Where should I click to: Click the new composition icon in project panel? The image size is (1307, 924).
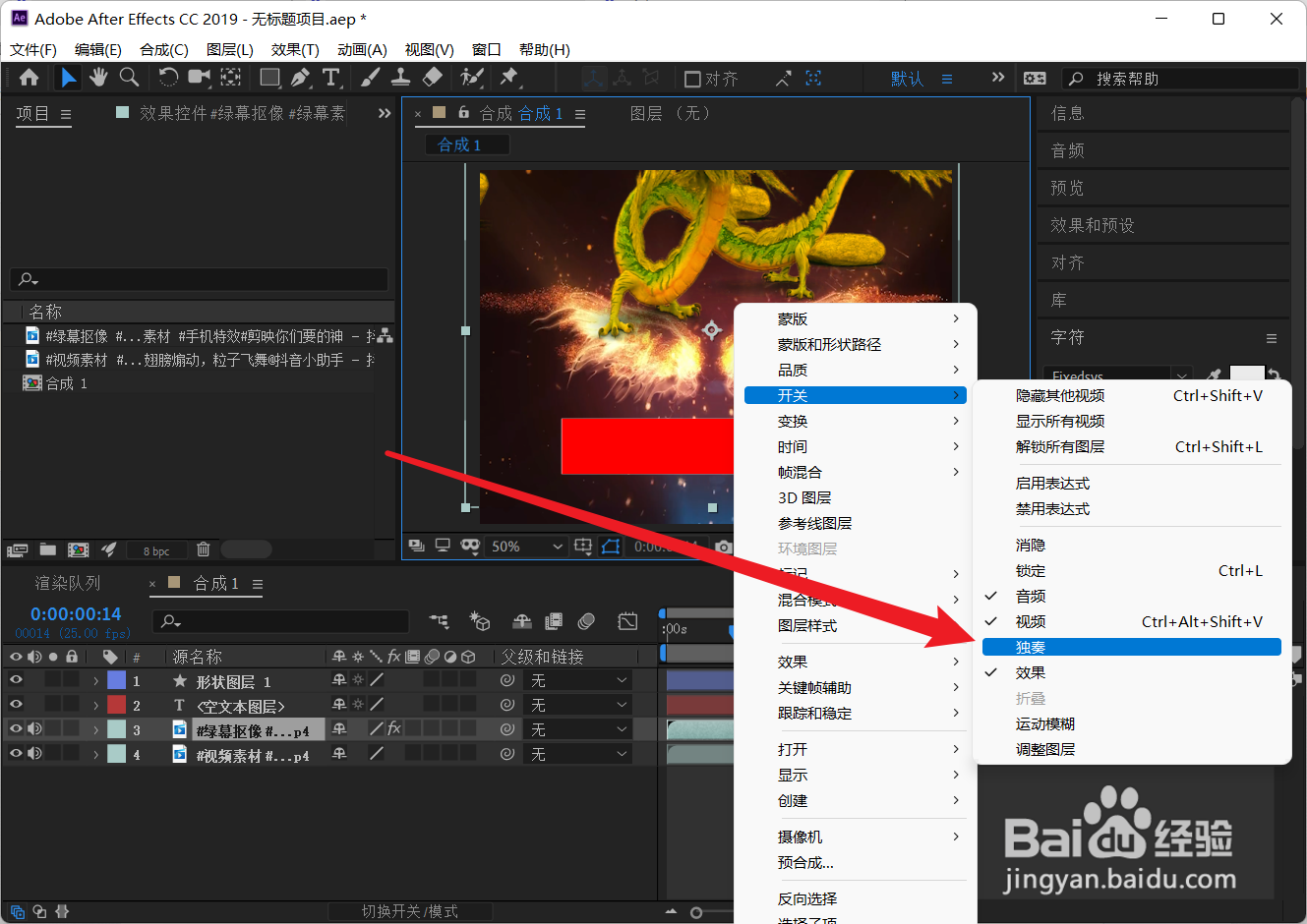[x=79, y=549]
